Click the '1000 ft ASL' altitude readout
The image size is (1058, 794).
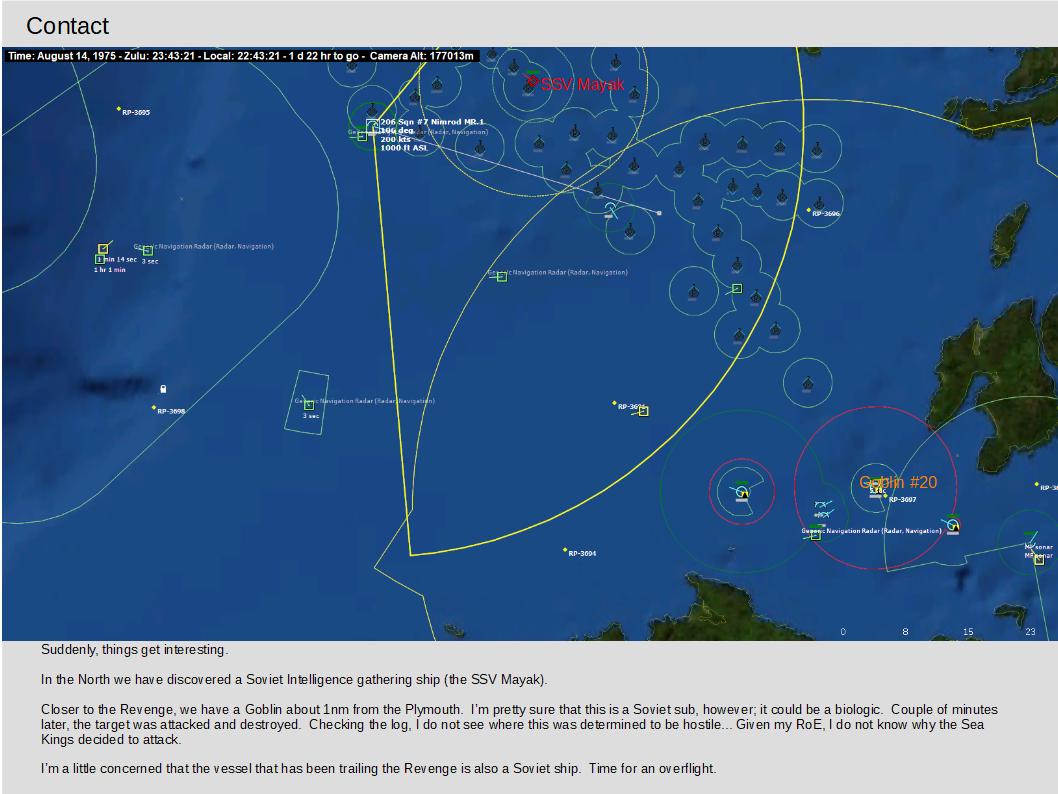[403, 148]
